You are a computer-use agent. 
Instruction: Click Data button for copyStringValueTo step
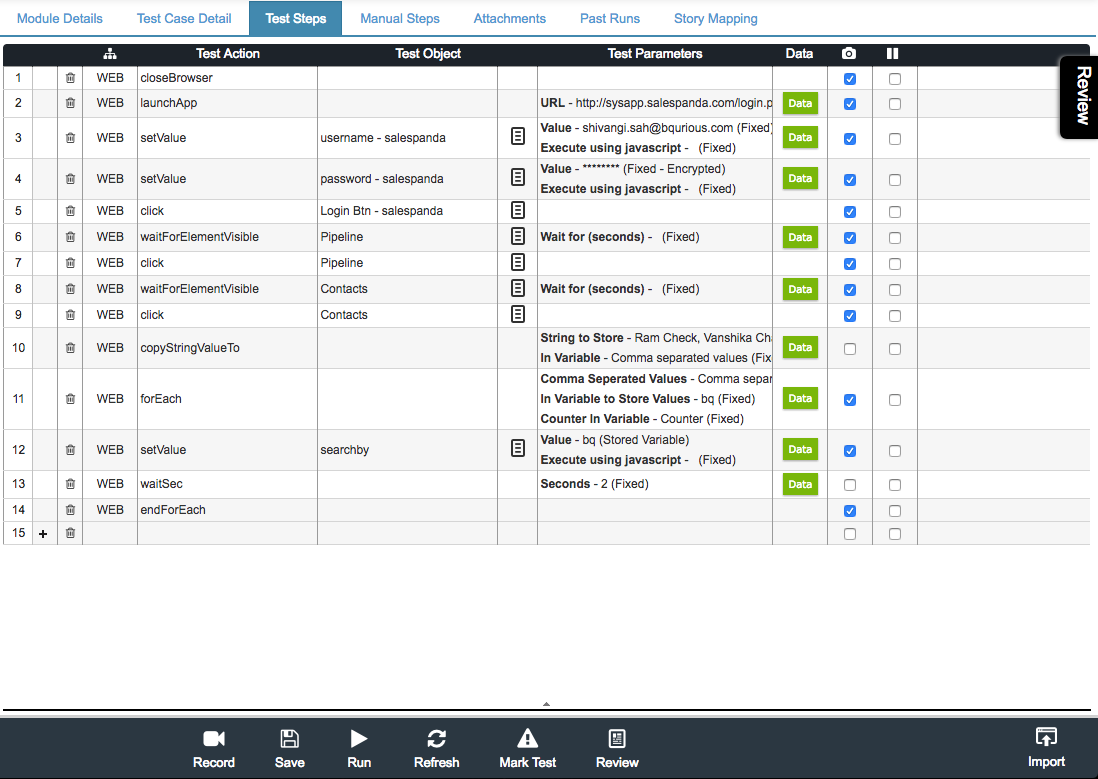click(800, 347)
